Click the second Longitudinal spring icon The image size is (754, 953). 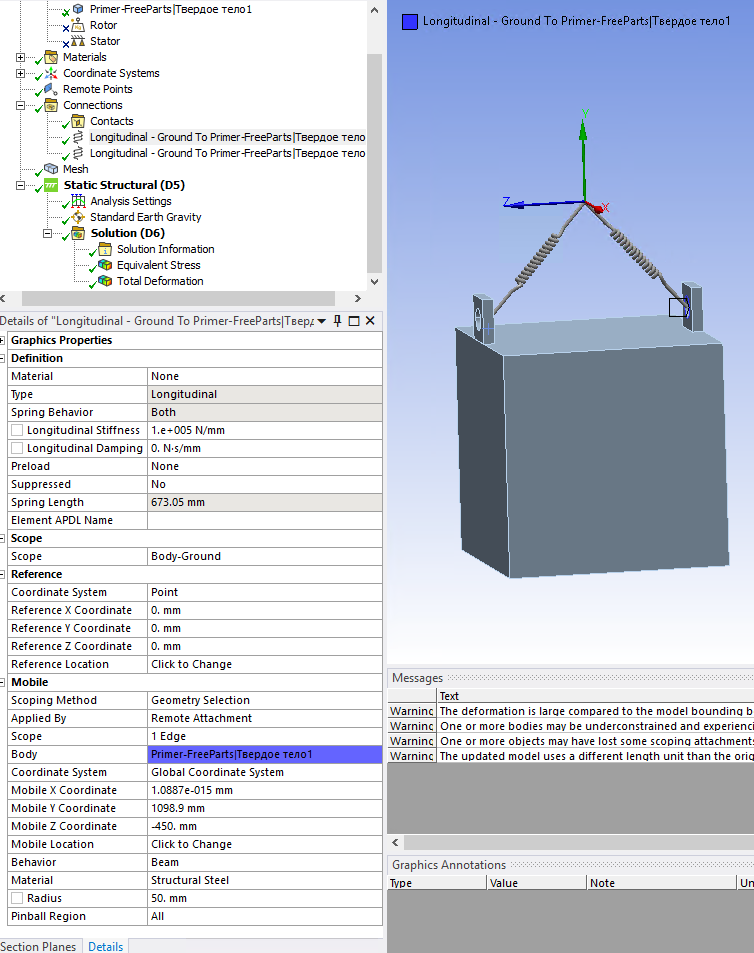click(x=78, y=153)
